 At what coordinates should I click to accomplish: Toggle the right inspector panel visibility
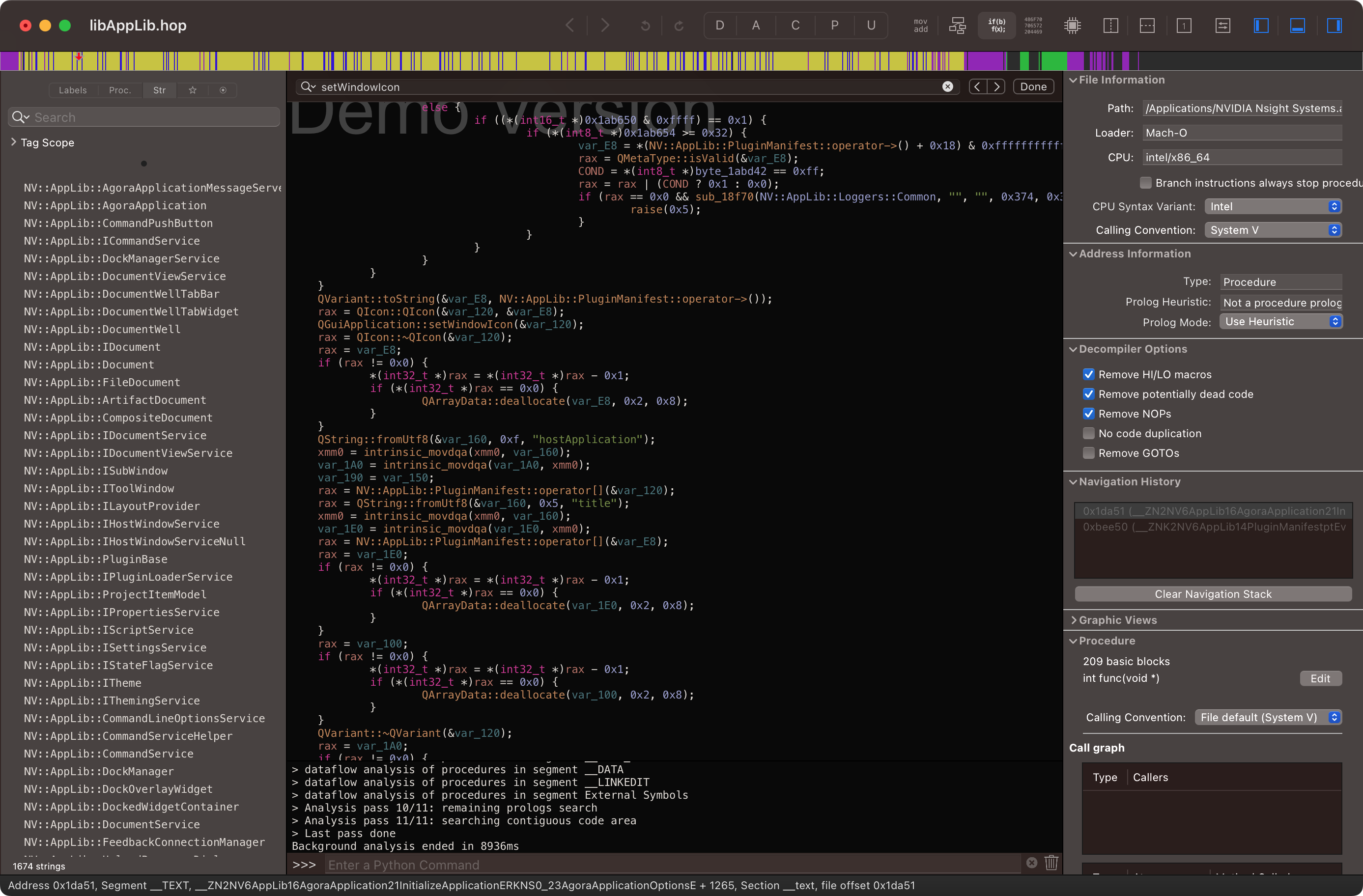[x=1335, y=25]
